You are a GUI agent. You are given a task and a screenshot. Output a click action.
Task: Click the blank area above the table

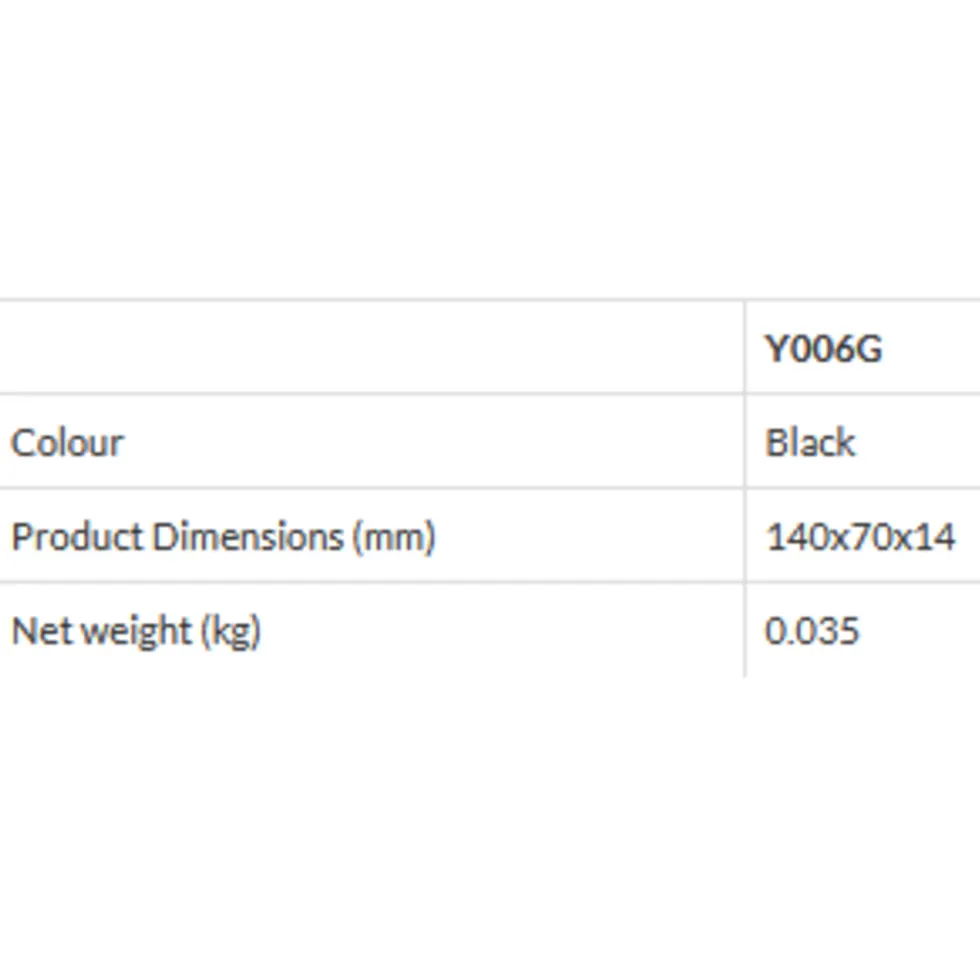490,150
